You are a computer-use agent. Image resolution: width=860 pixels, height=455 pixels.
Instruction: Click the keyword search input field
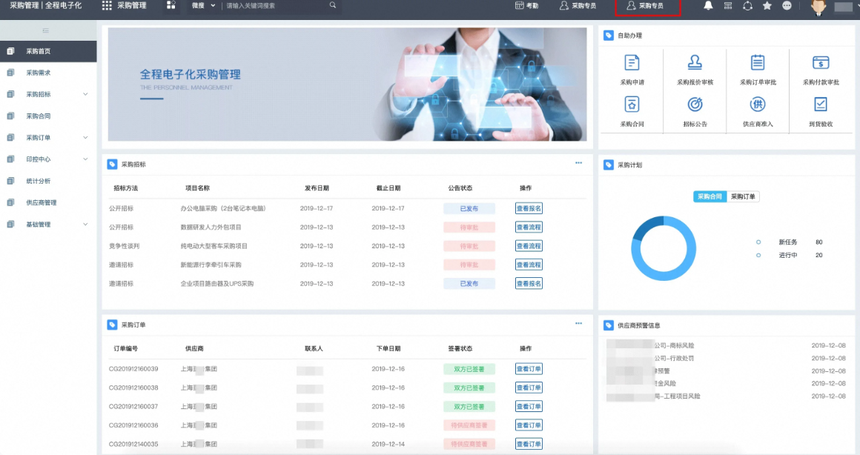(277, 5)
